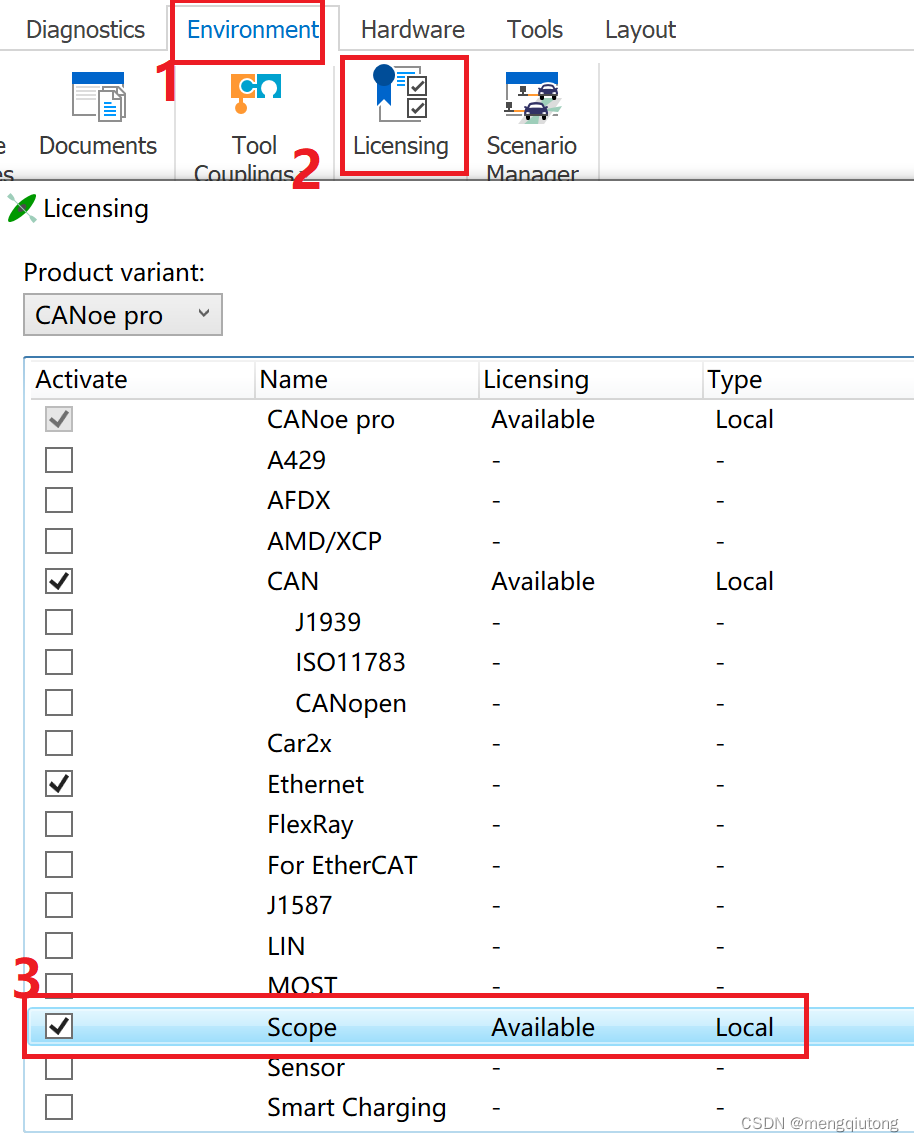Enable the J1939 checkbox

pos(59,622)
